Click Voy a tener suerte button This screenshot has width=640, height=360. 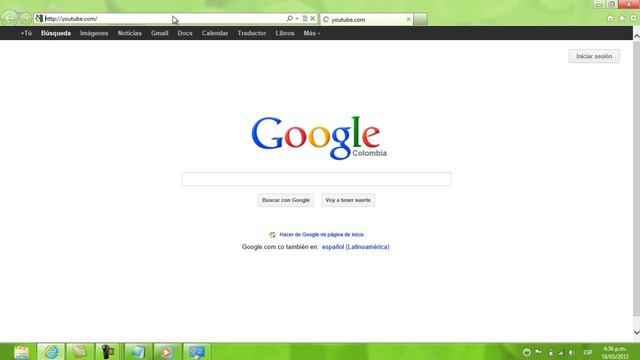[348, 200]
